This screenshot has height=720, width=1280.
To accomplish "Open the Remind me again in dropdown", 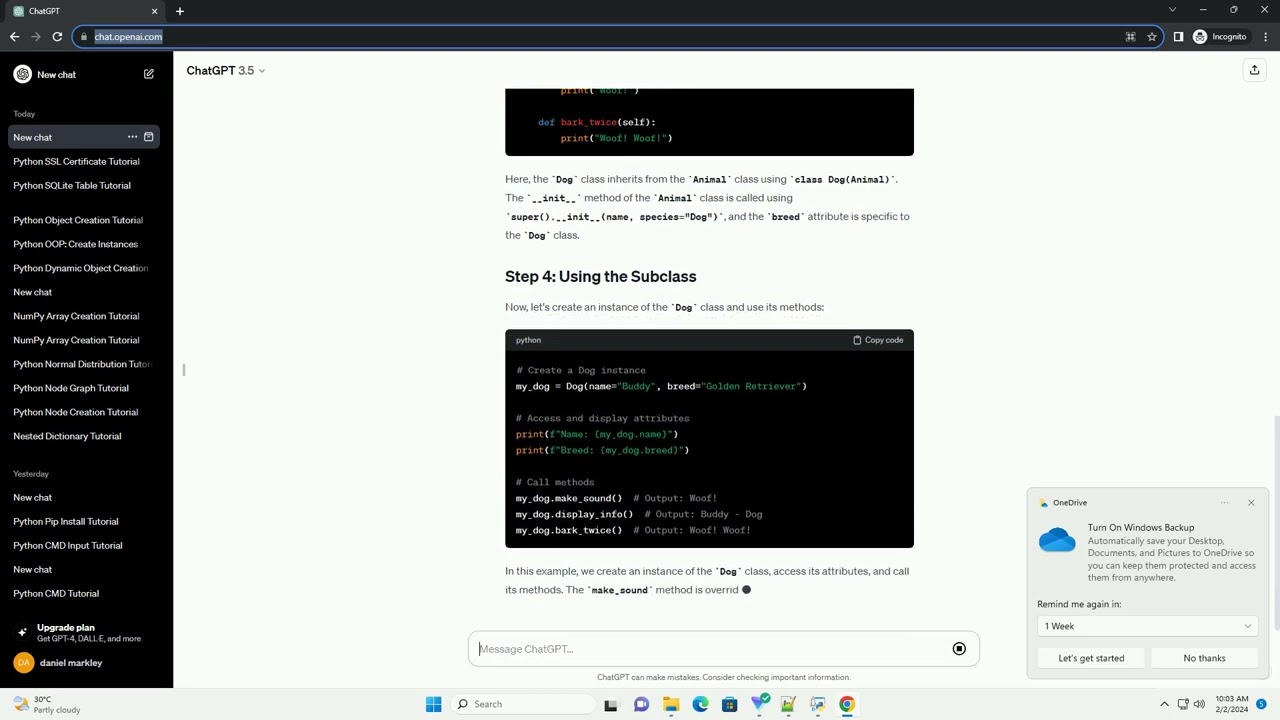I will [1147, 626].
